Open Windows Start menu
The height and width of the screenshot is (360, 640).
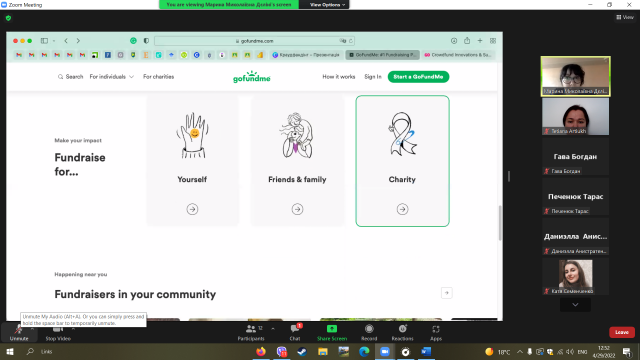10,351
